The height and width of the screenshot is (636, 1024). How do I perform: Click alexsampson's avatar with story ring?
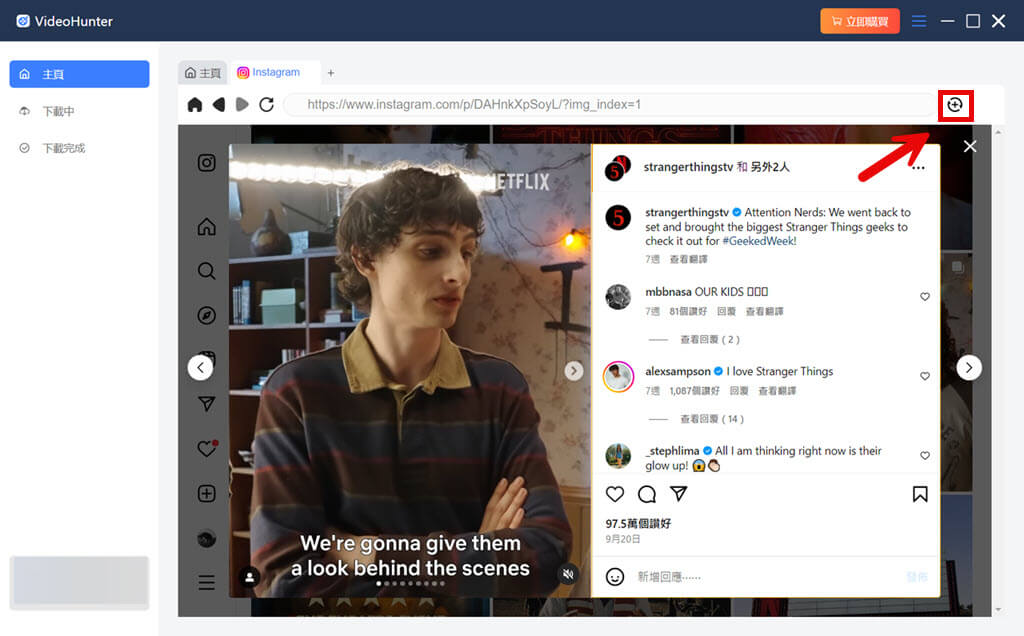[618, 377]
